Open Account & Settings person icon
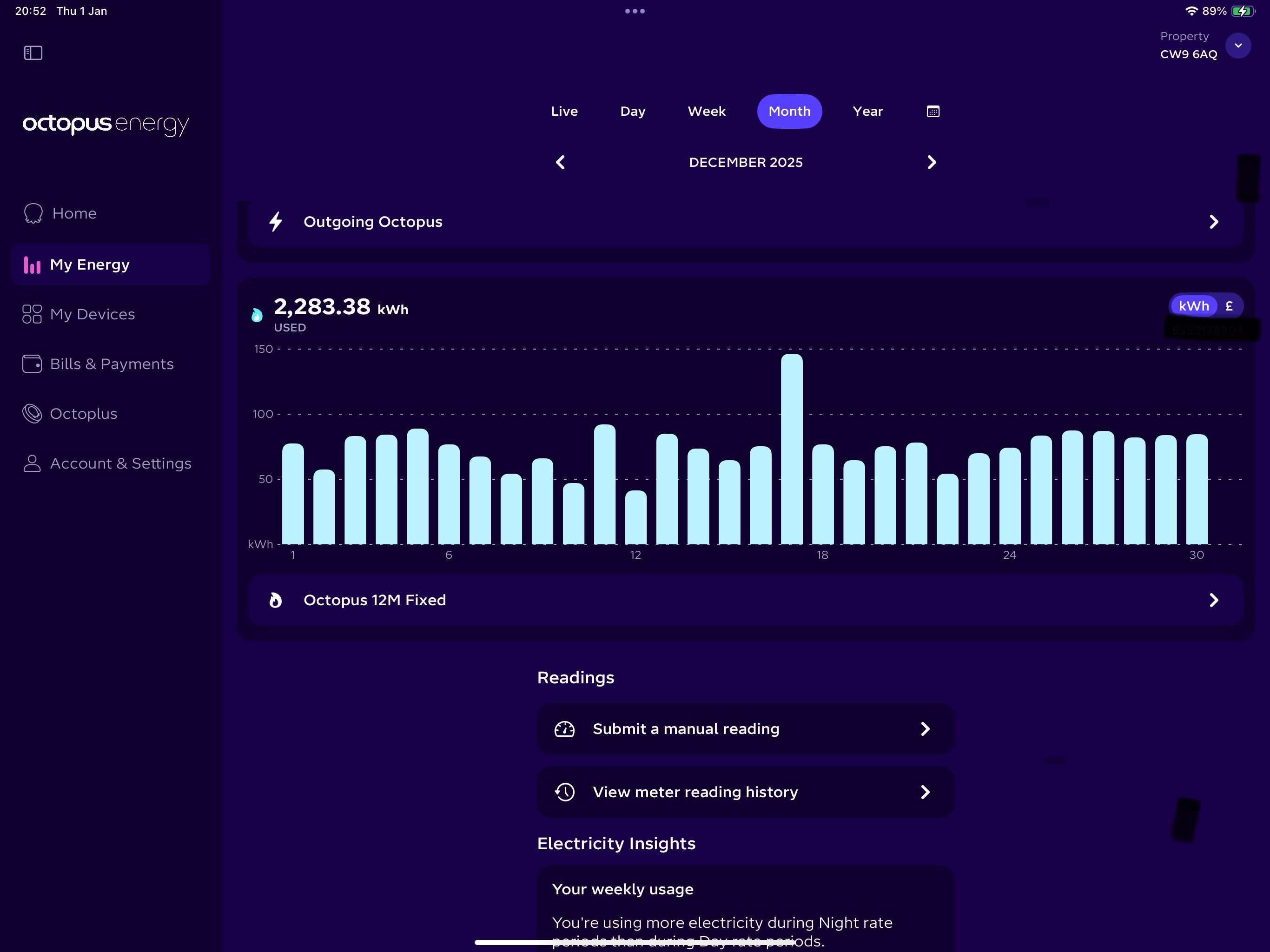 pyautogui.click(x=32, y=463)
